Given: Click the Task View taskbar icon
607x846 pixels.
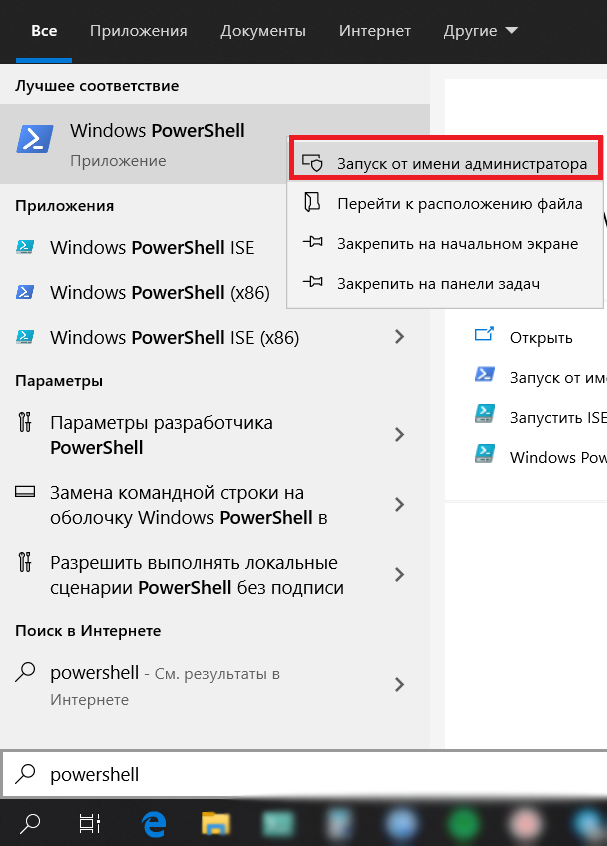Looking at the screenshot, I should [x=90, y=823].
